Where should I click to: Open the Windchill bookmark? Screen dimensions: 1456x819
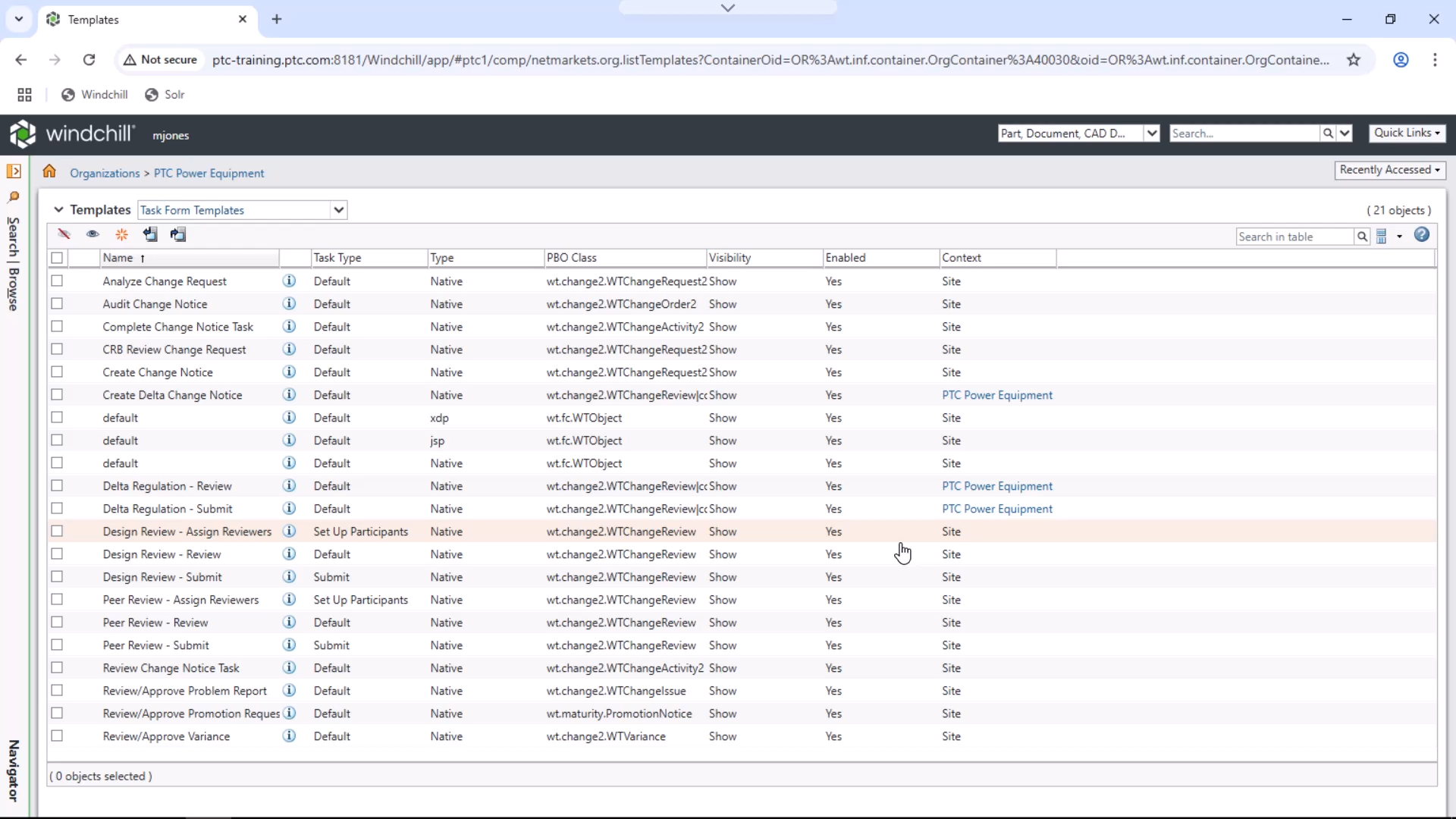pyautogui.click(x=95, y=95)
